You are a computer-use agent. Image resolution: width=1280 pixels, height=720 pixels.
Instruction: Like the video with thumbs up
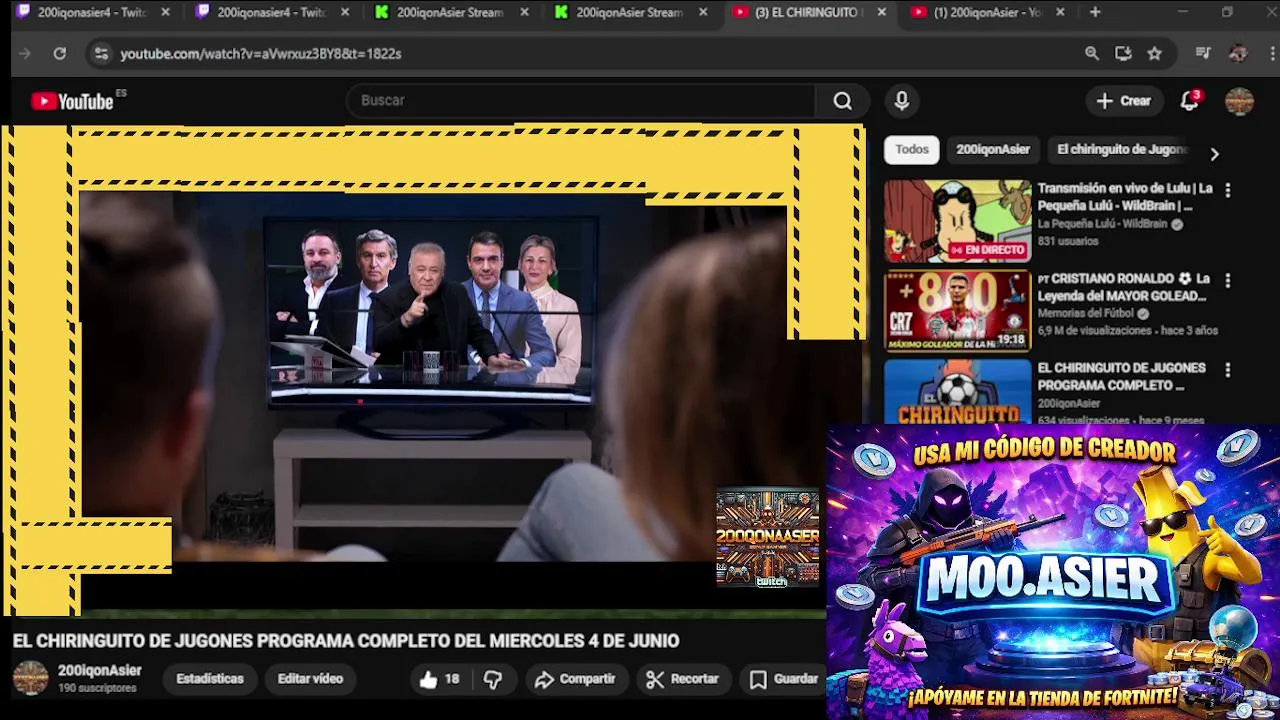click(439, 679)
